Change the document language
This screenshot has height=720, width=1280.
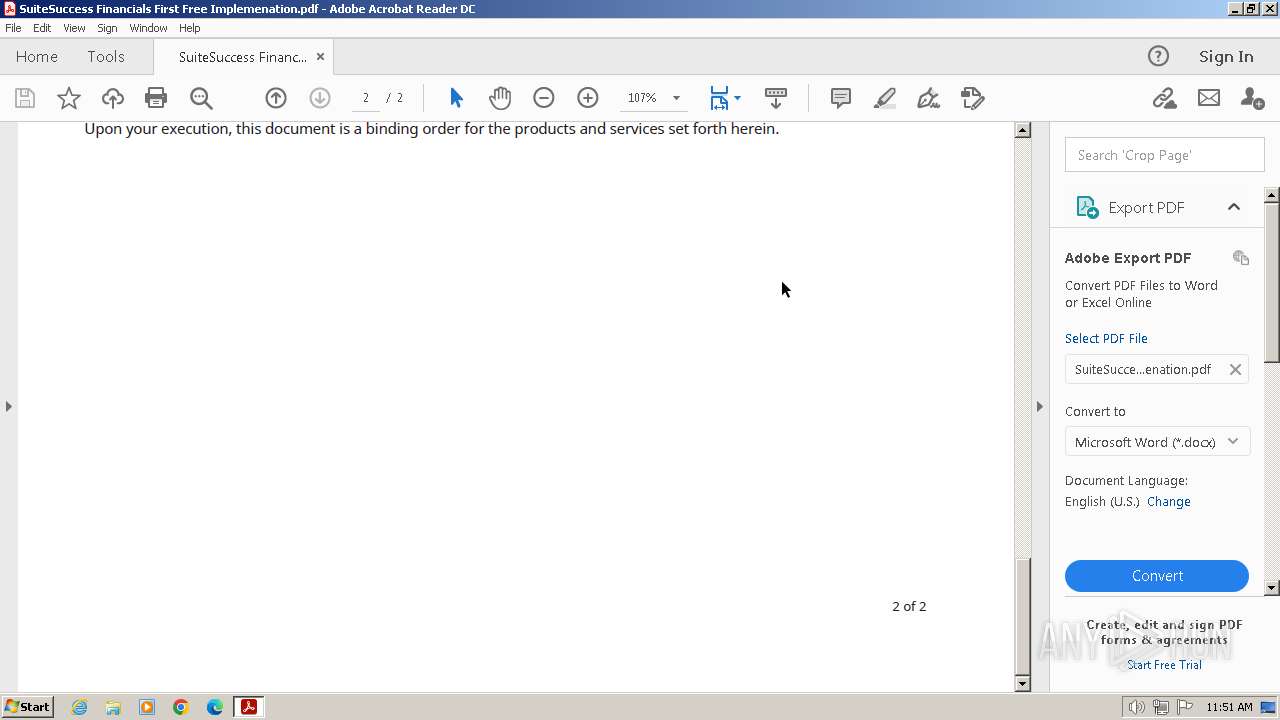(1169, 502)
